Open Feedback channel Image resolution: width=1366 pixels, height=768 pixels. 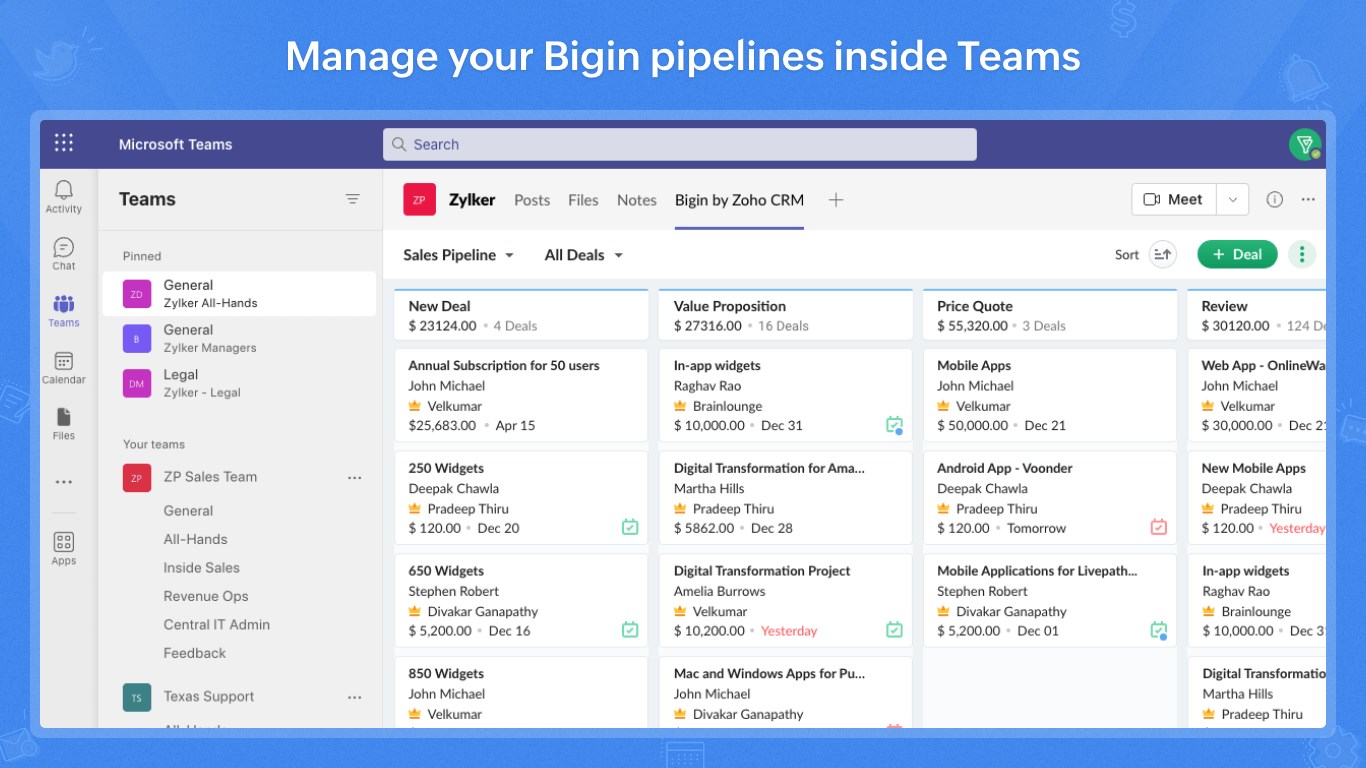(x=195, y=653)
